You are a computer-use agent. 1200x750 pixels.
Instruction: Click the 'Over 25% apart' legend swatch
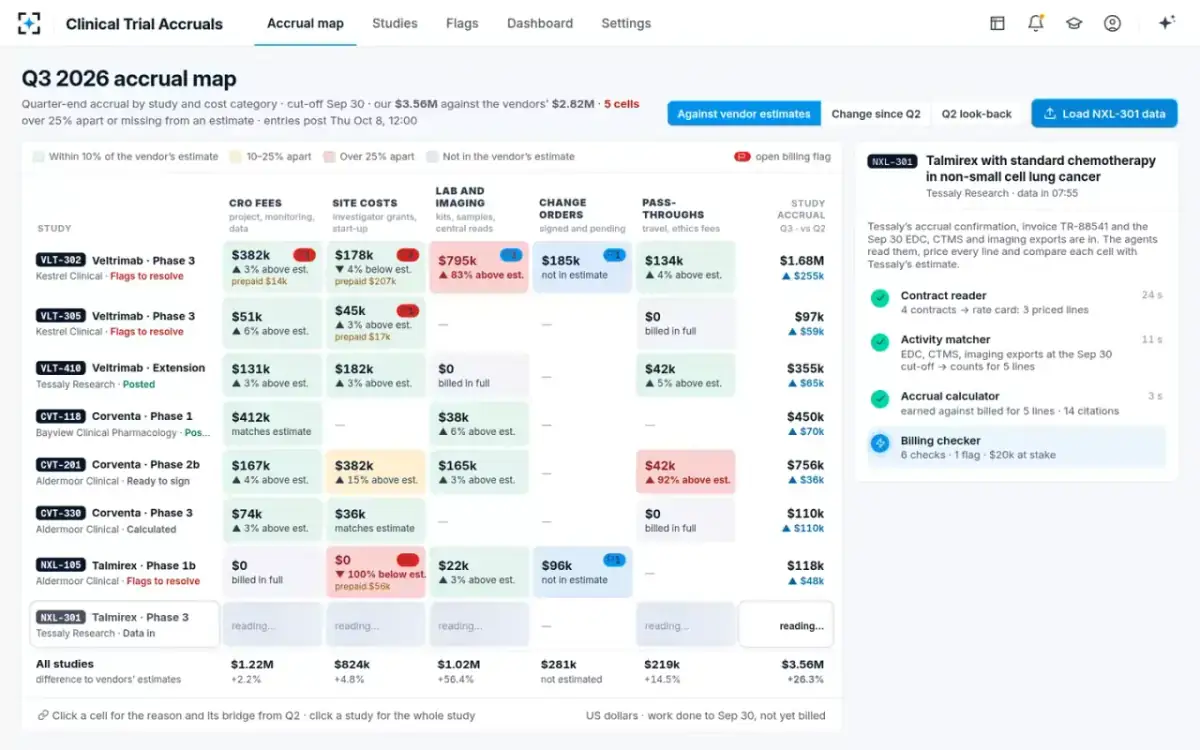(x=330, y=157)
